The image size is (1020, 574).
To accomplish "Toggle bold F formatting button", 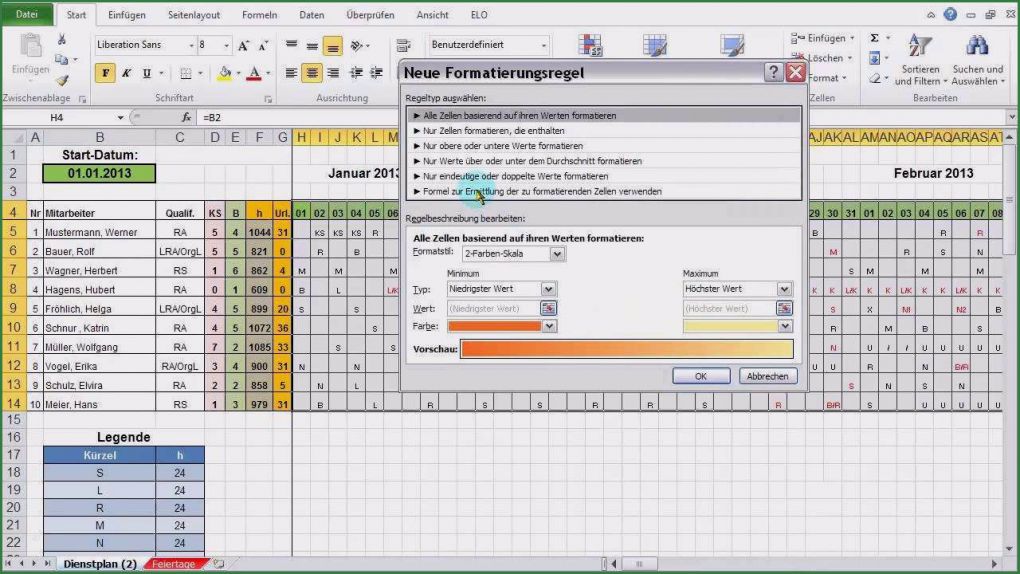I will coord(105,73).
